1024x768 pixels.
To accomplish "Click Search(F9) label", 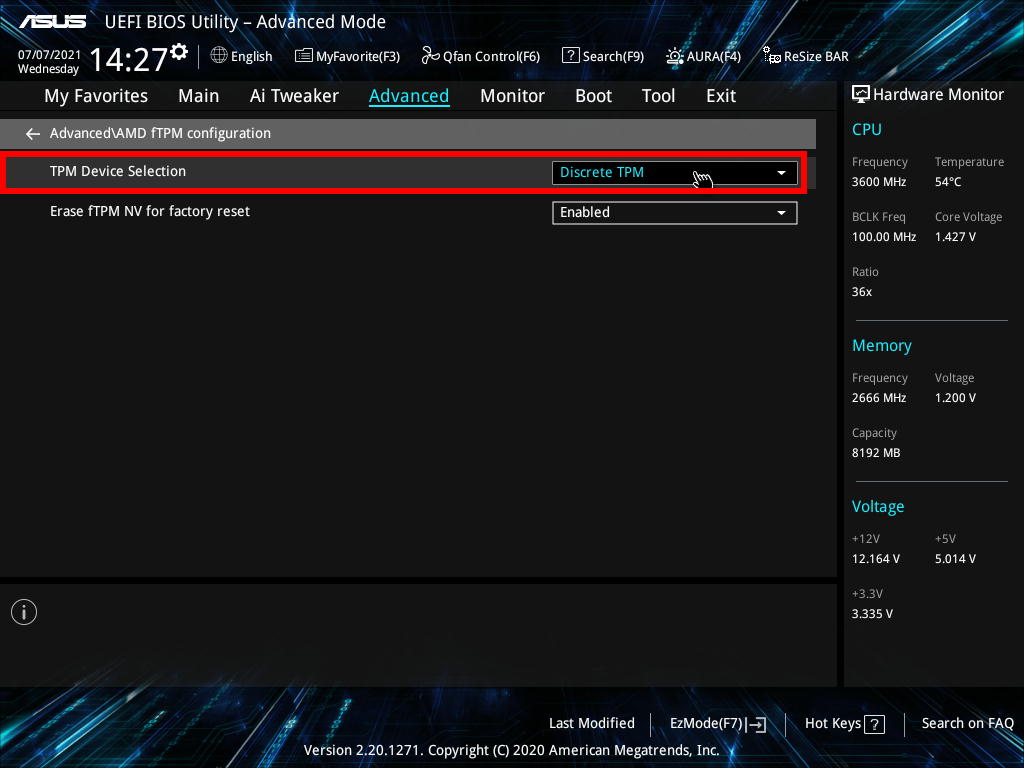I will coord(613,57).
